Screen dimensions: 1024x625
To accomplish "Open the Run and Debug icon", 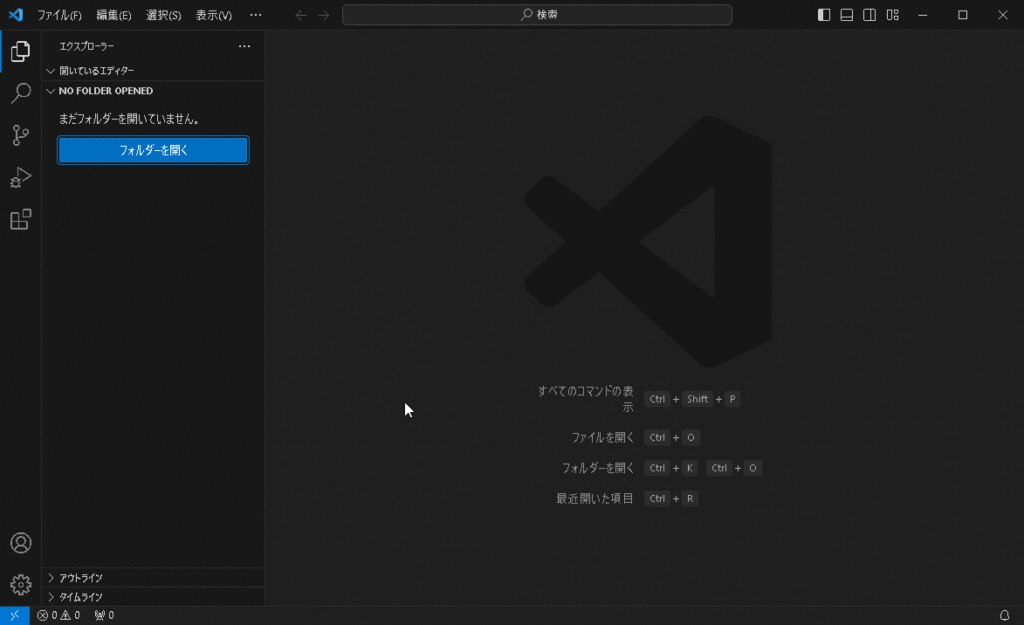I will [x=19, y=177].
